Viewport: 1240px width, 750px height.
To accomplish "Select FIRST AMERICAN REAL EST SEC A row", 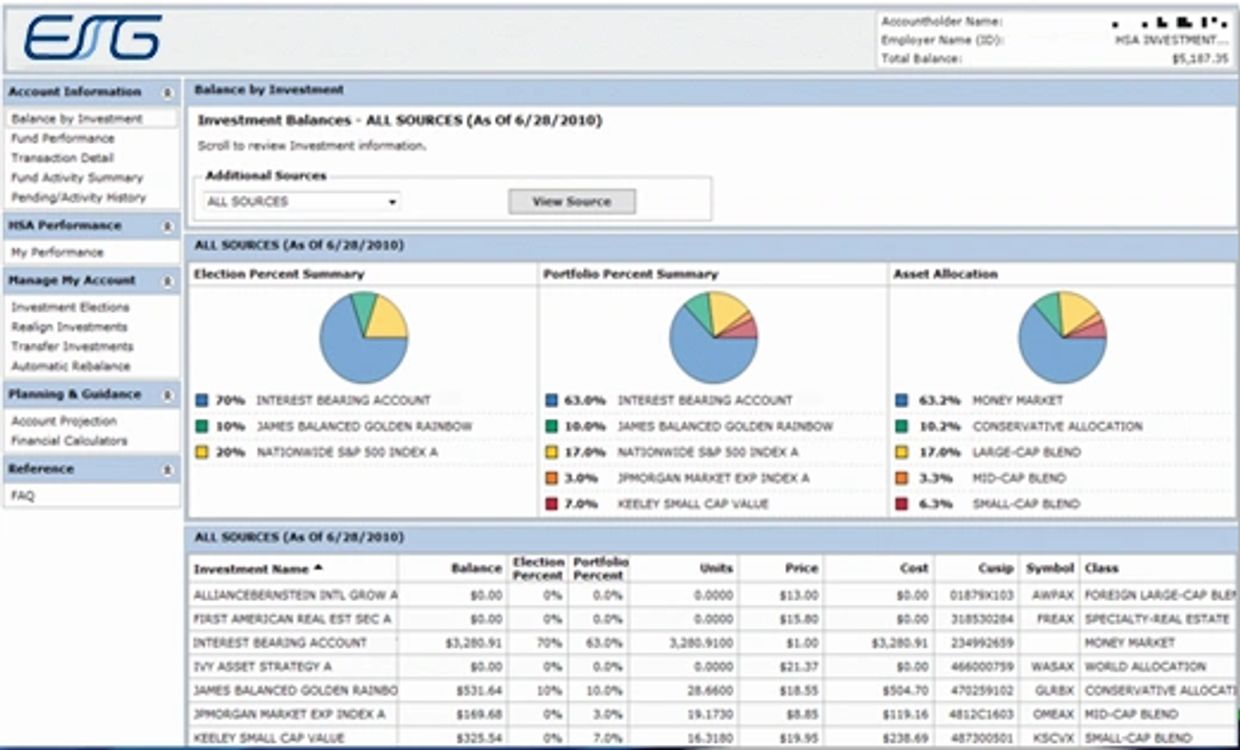I will click(713, 619).
